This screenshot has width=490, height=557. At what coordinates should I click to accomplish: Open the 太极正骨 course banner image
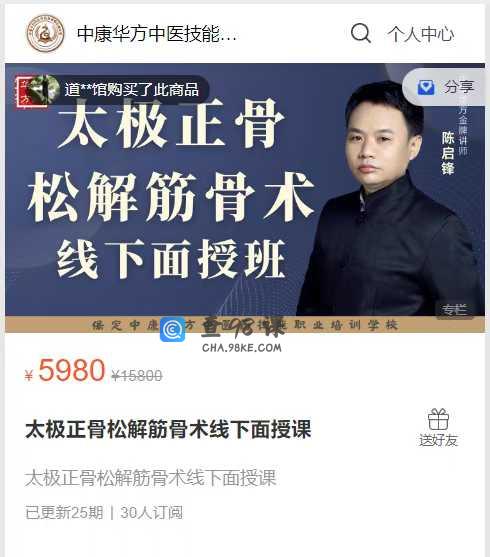245,198
